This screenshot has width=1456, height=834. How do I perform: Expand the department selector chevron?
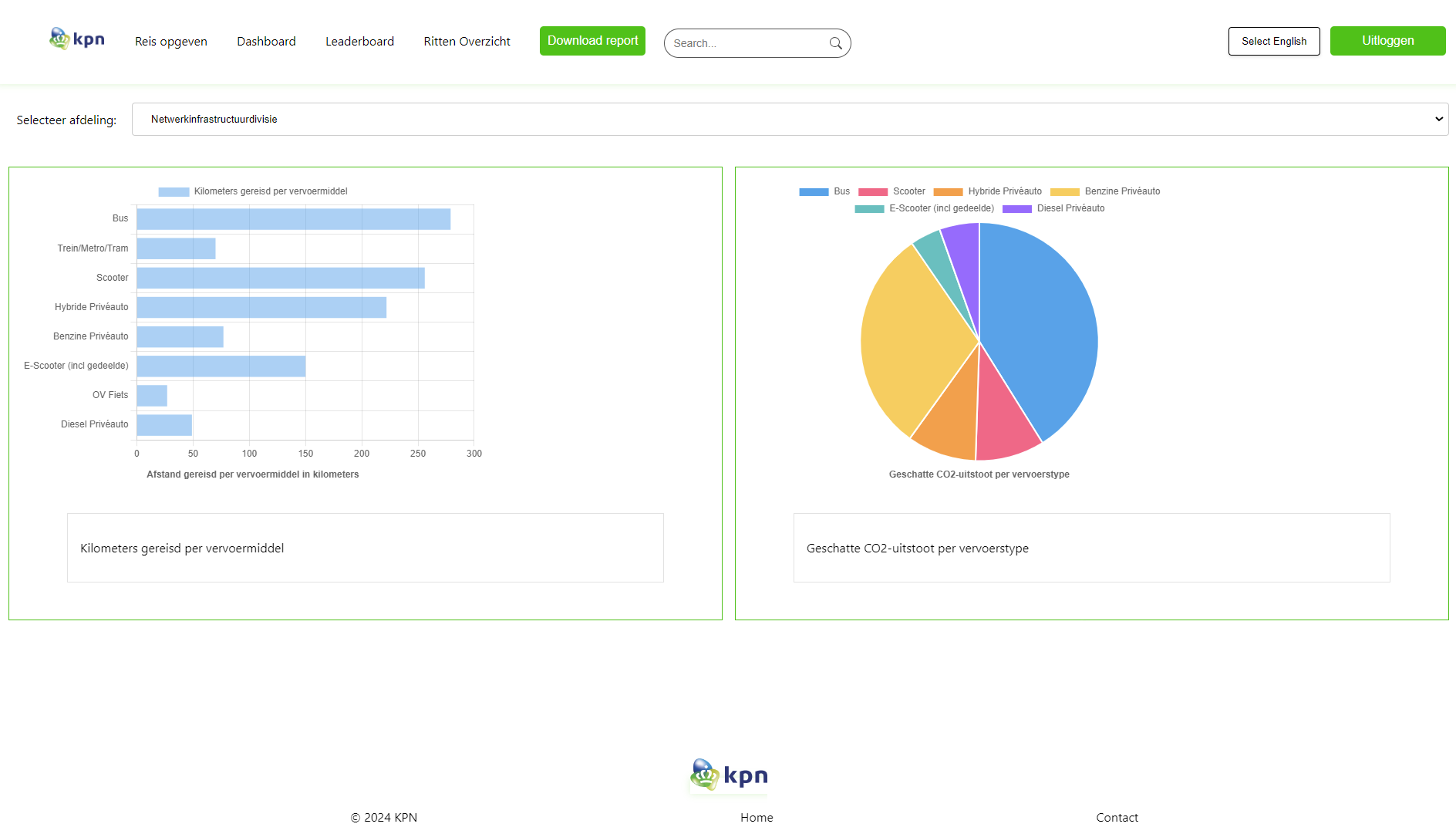(x=1437, y=119)
